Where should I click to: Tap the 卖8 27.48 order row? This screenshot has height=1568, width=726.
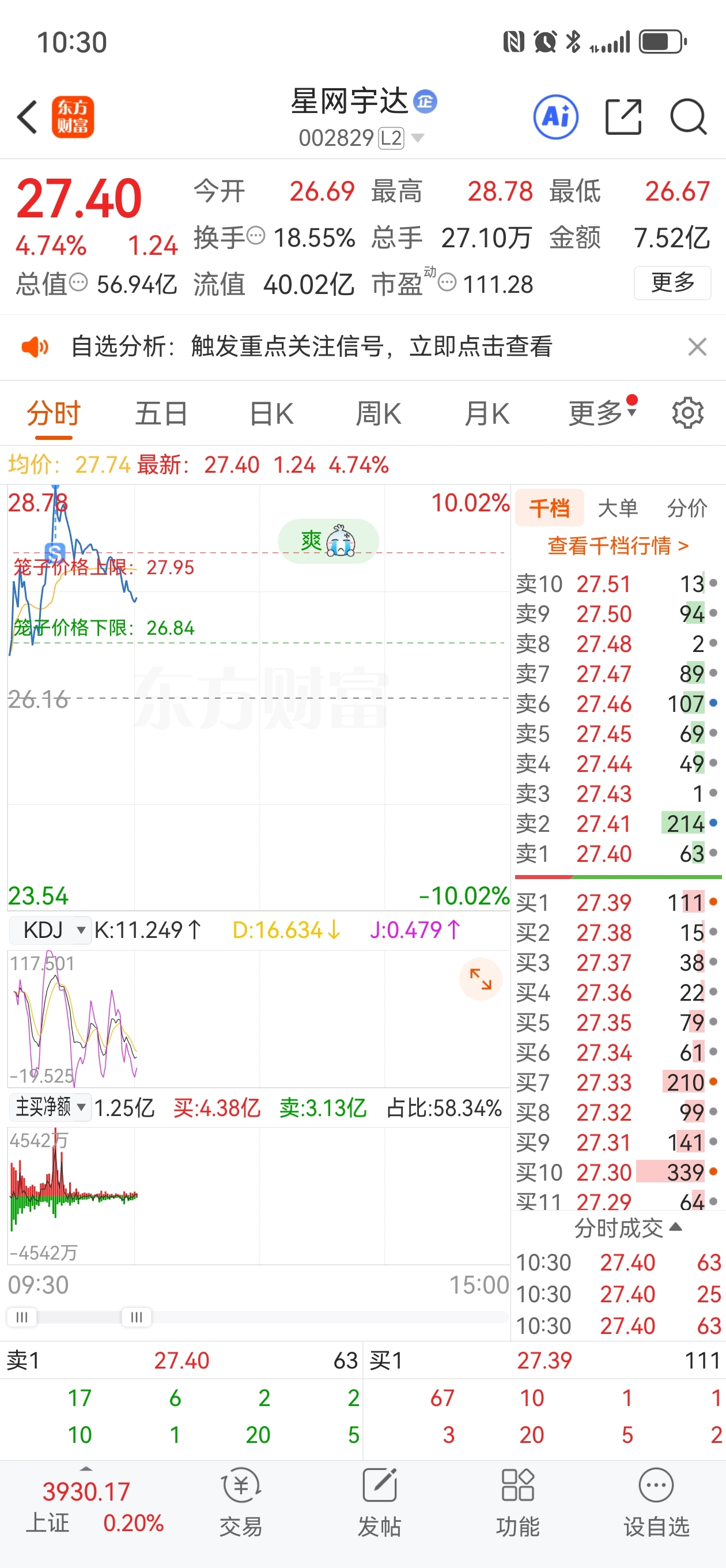tap(618, 643)
